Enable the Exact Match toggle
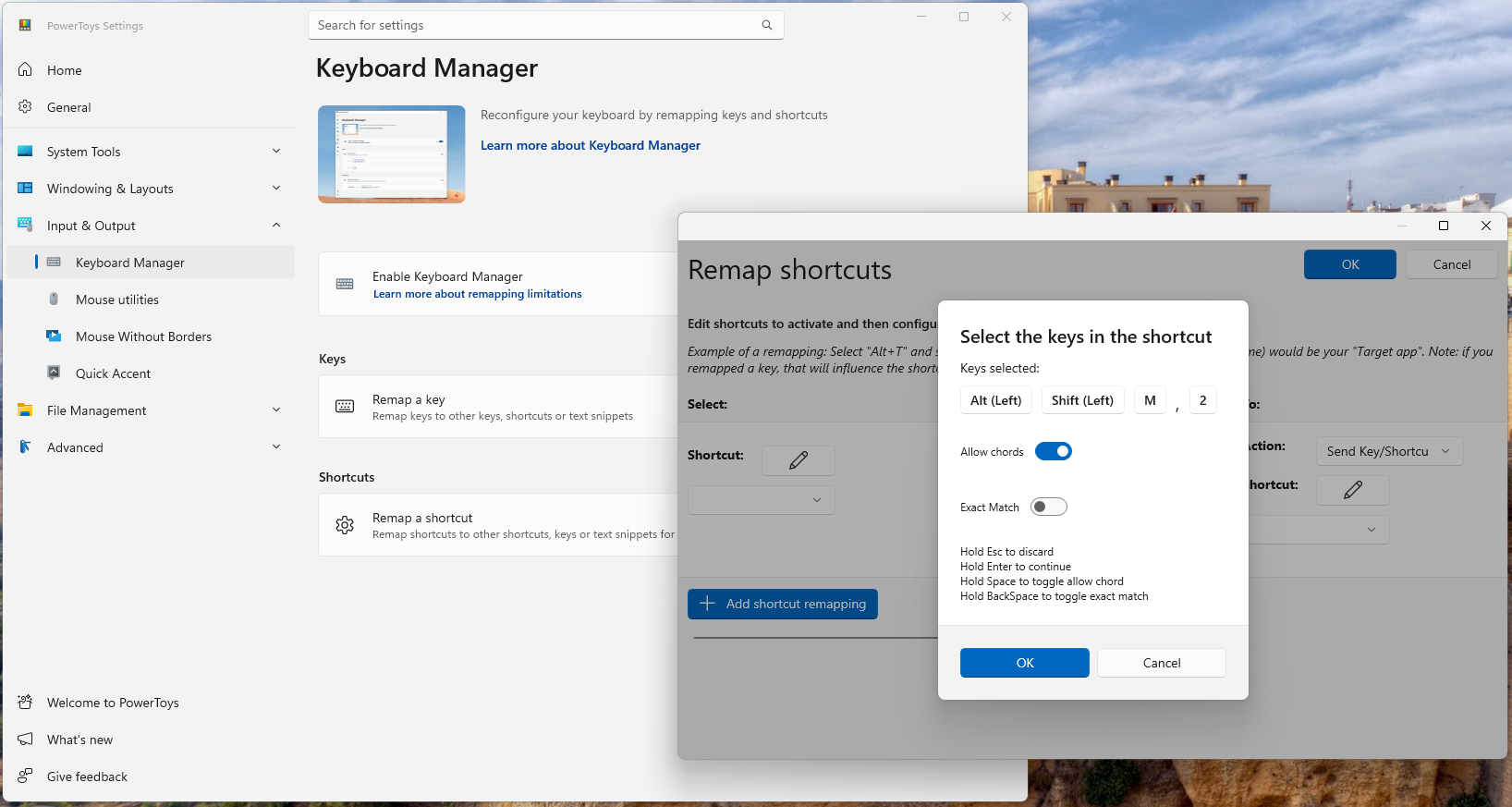Image resolution: width=1512 pixels, height=807 pixels. click(1049, 507)
